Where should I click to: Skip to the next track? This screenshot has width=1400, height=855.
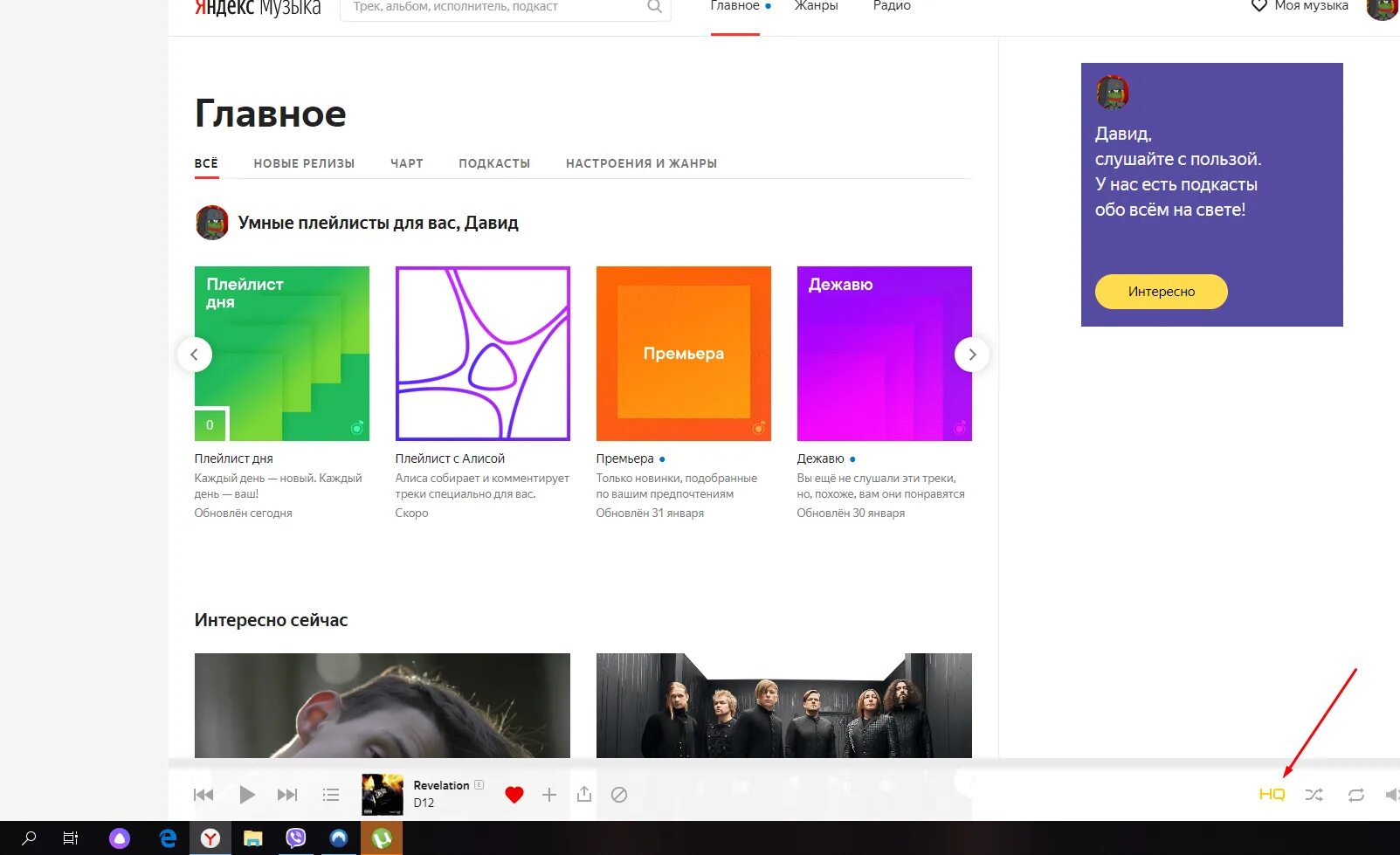pyautogui.click(x=287, y=795)
